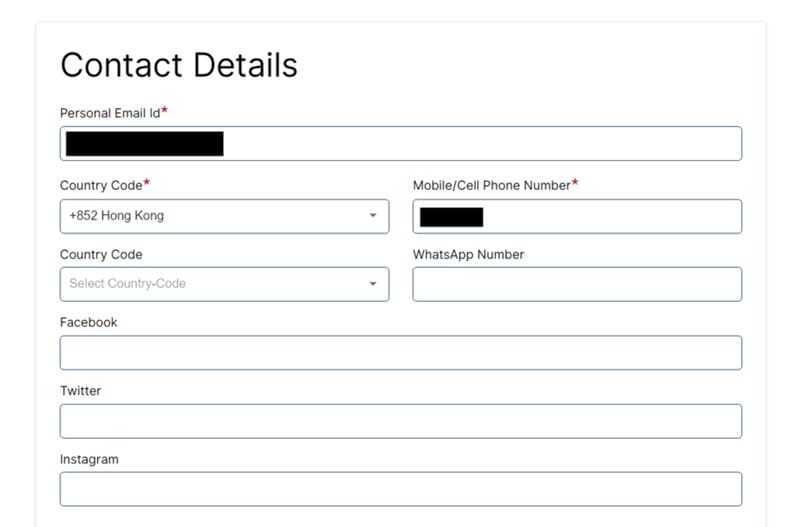This screenshot has width=800, height=527.
Task: Click the blacked-out email address text
Action: [x=145, y=143]
